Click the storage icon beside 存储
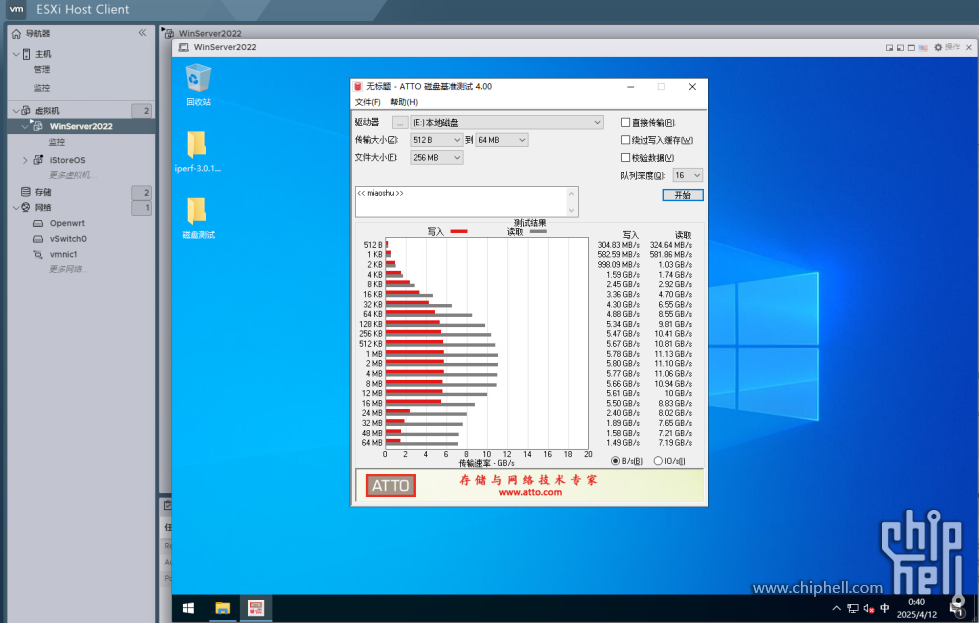The height and width of the screenshot is (623, 979). [26, 192]
